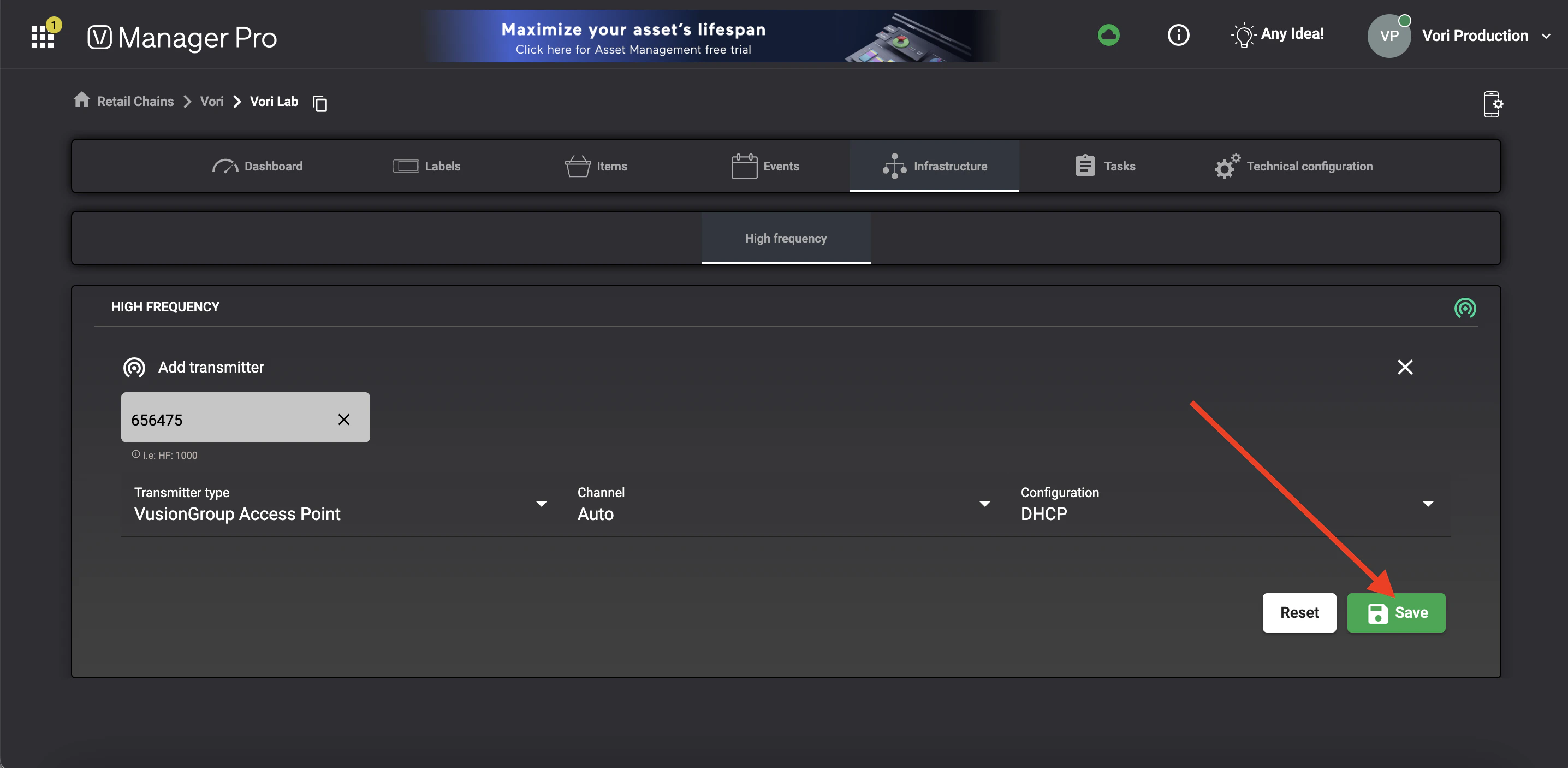Select the High frequency sub-tab
The height and width of the screenshot is (768, 1568).
(786, 238)
